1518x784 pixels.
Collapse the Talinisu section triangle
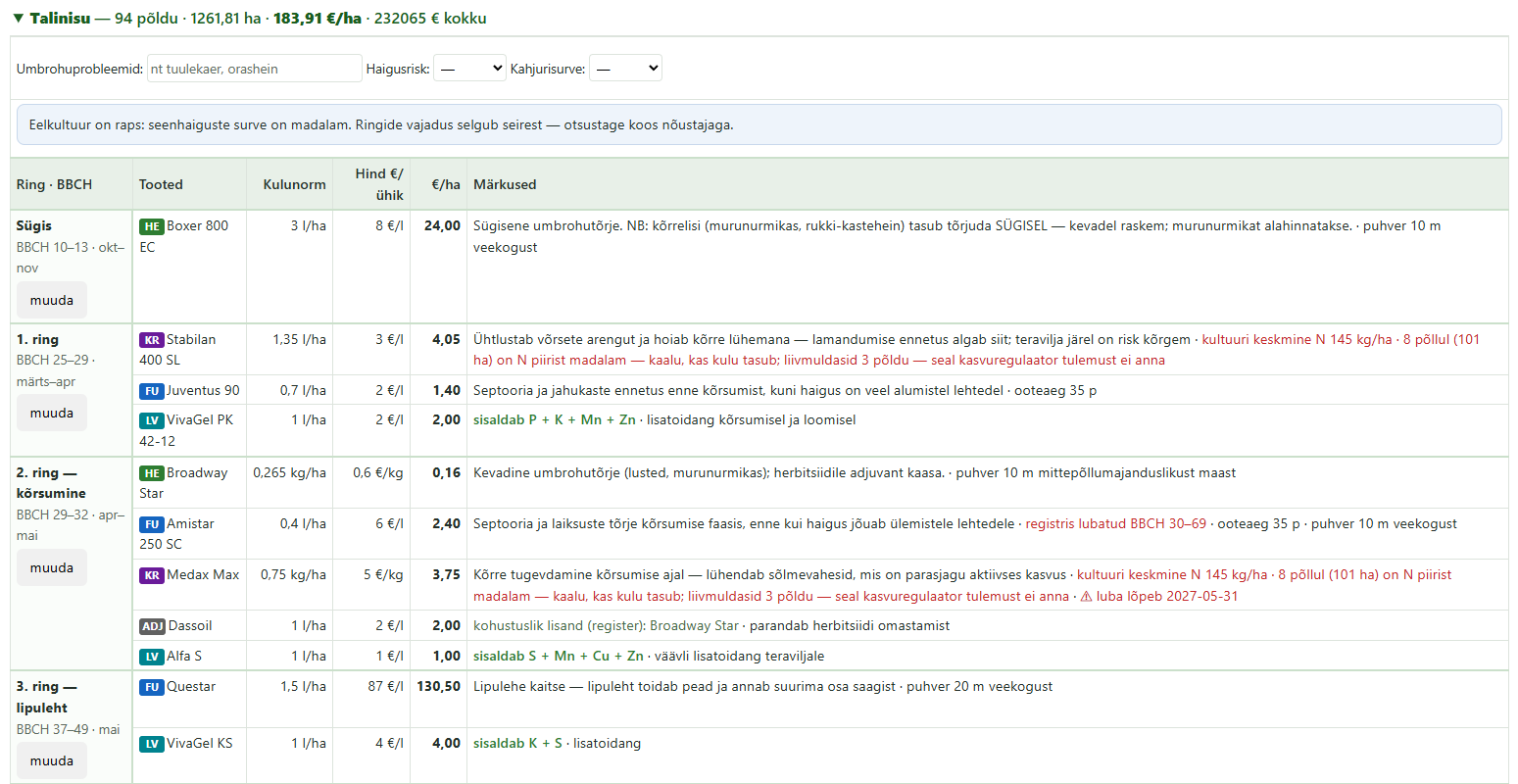coord(18,19)
